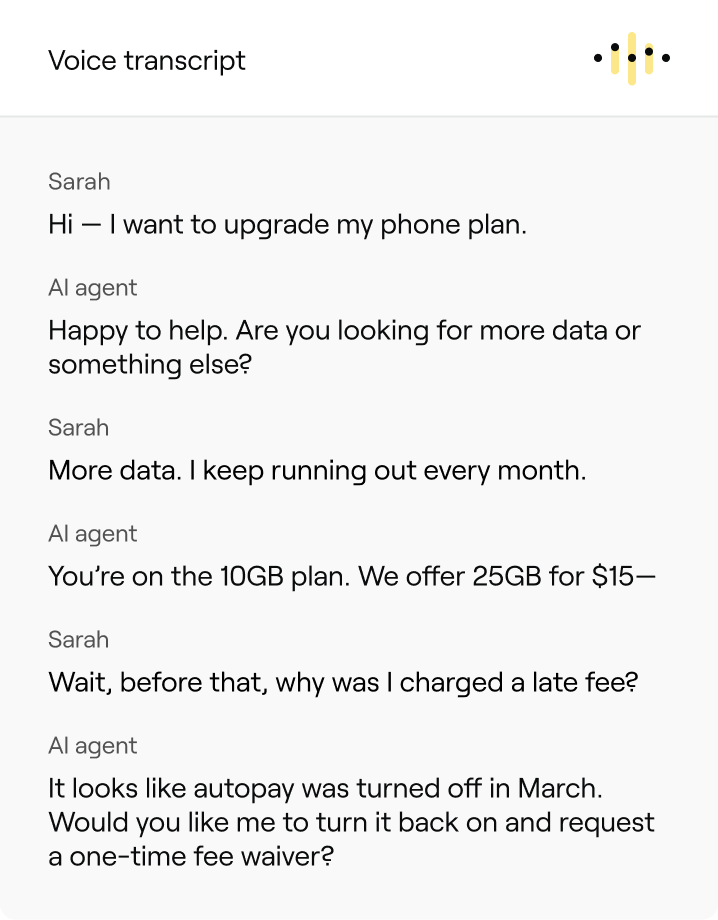The width and height of the screenshot is (718, 920).
Task: Select the second Sarah speaker label
Action: 79,428
